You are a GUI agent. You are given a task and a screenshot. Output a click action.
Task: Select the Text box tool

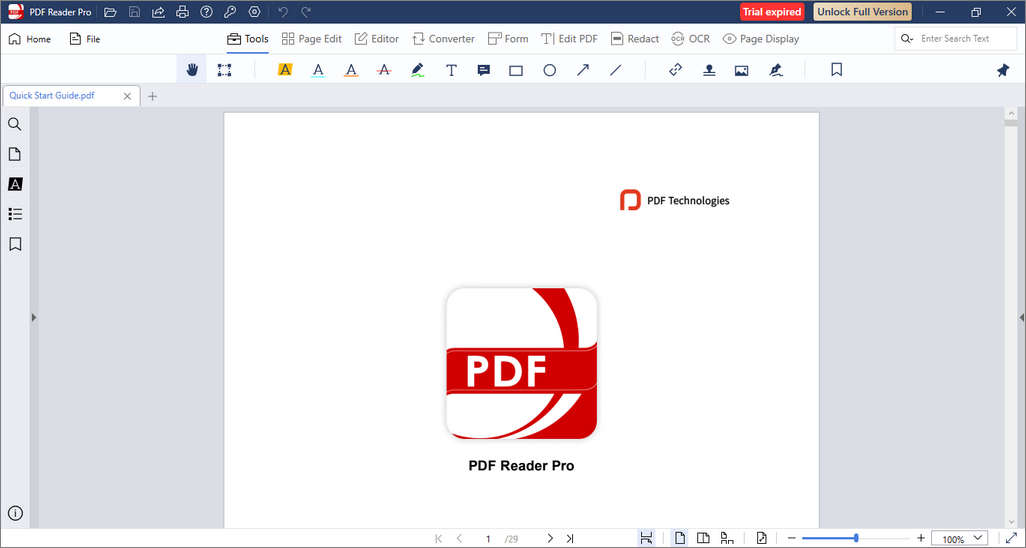tap(451, 70)
